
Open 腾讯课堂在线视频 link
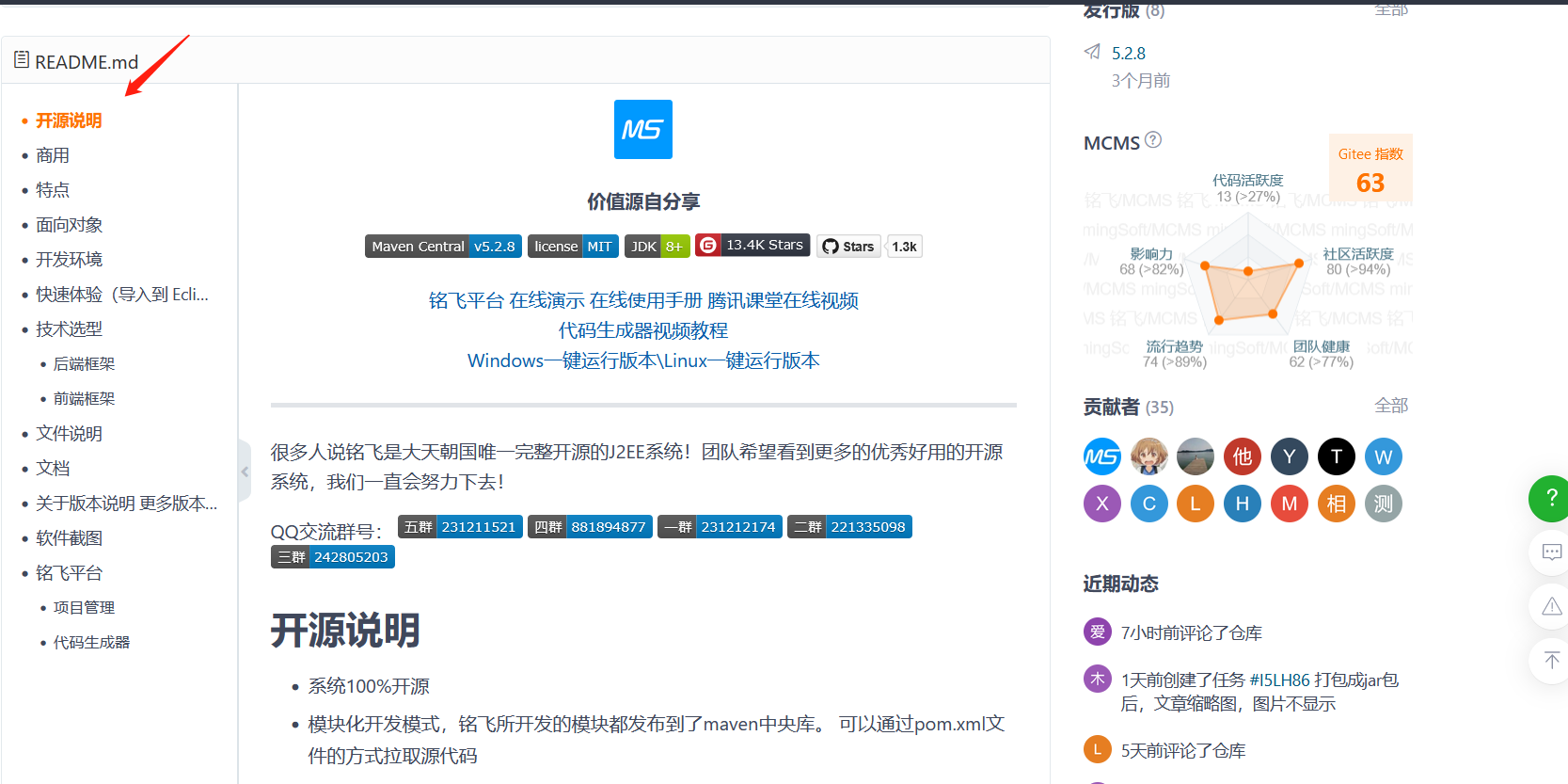(784, 300)
